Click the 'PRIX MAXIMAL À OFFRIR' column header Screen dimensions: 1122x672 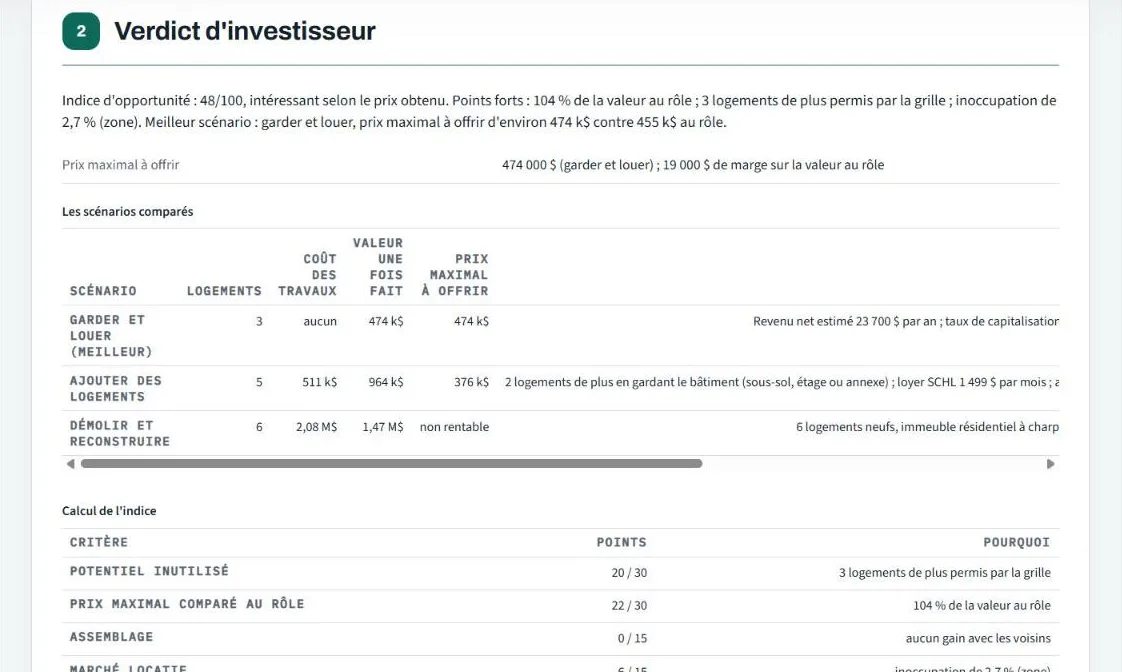(455, 274)
